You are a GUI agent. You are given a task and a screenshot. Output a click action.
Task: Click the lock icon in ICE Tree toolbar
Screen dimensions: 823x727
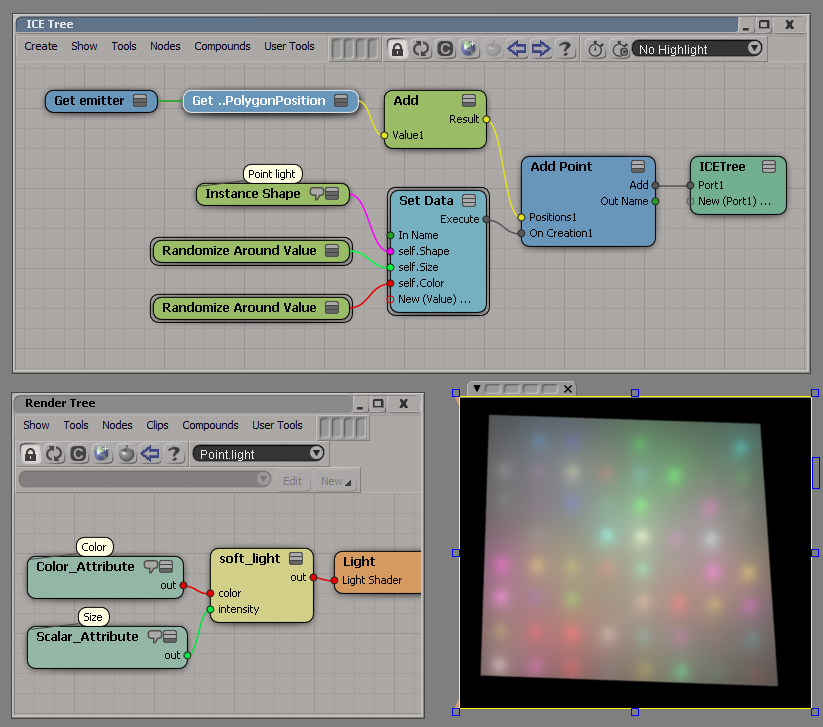click(x=397, y=48)
